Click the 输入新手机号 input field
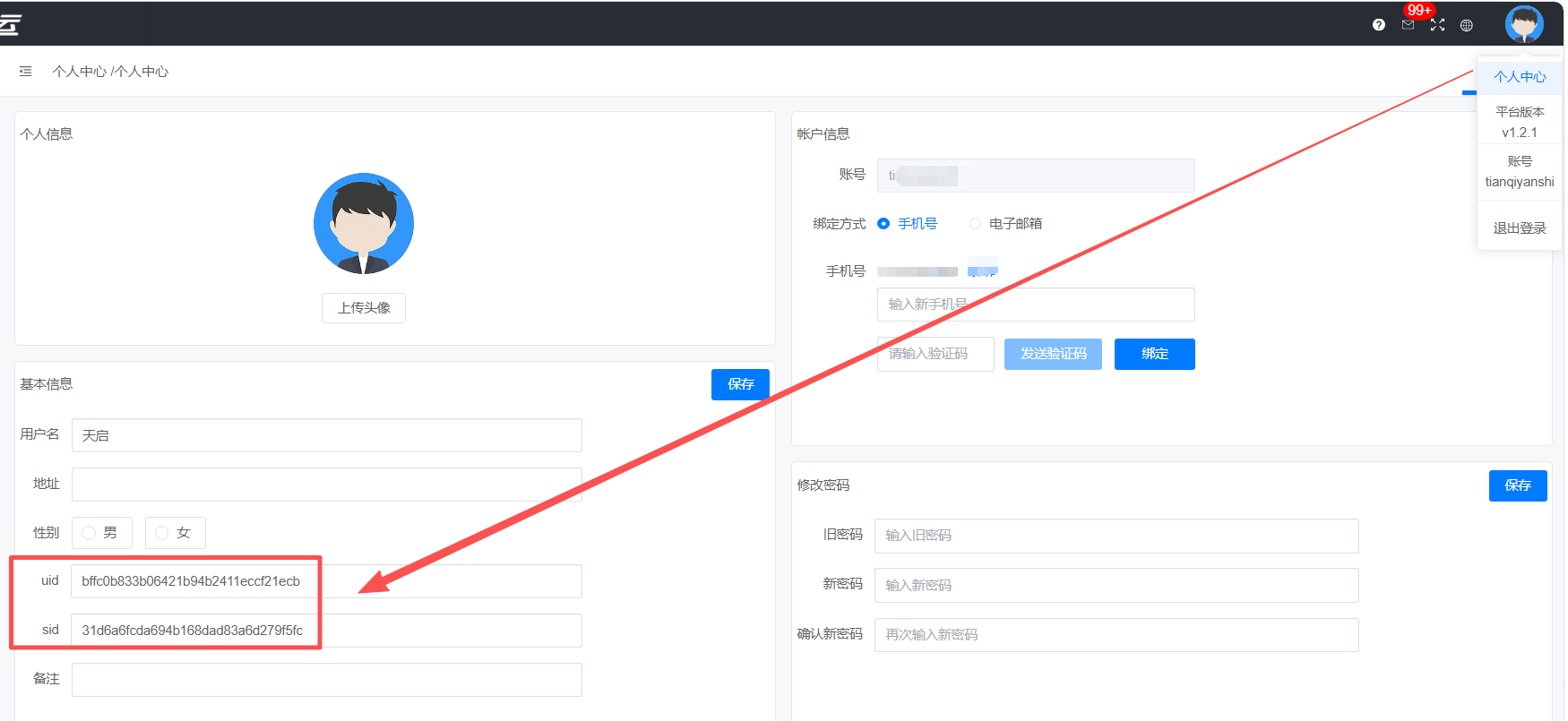This screenshot has height=721, width=1568. tap(1035, 305)
